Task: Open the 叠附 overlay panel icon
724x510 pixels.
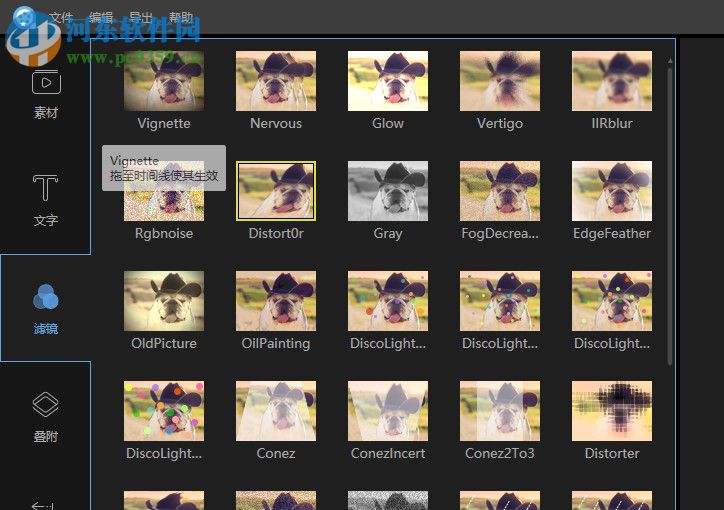Action: click(45, 404)
